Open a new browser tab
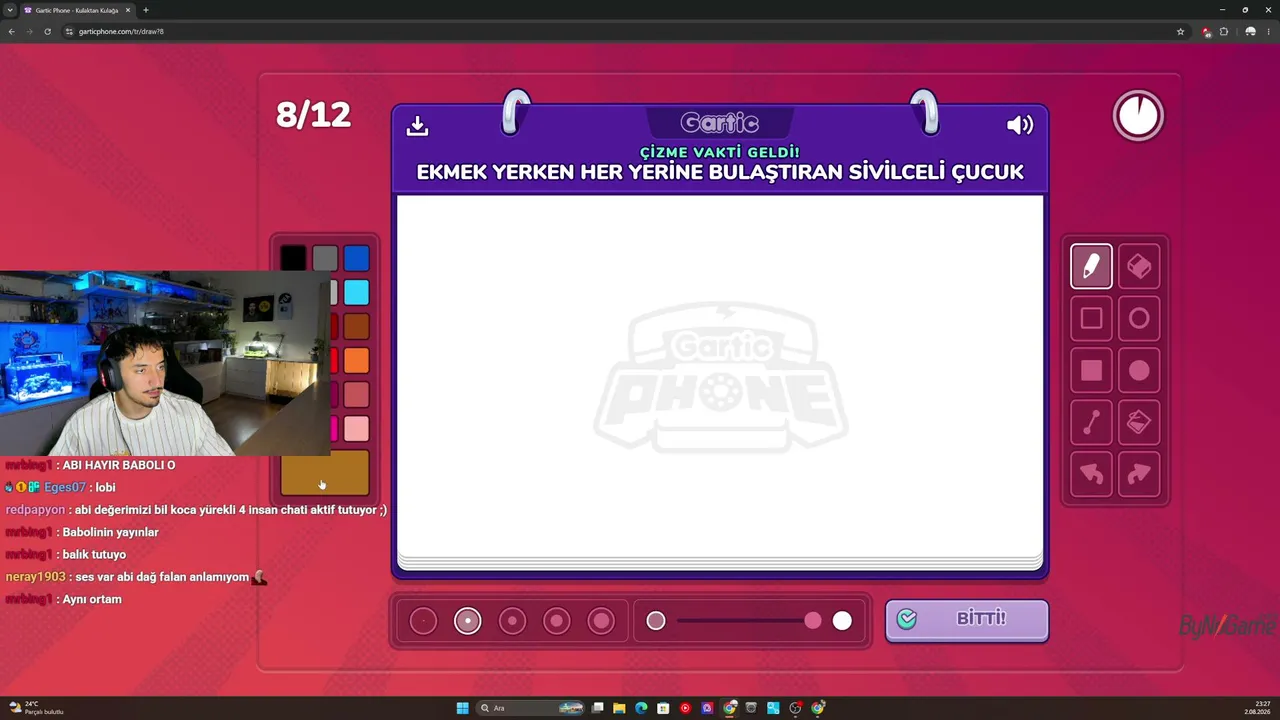1280x720 pixels. click(146, 10)
